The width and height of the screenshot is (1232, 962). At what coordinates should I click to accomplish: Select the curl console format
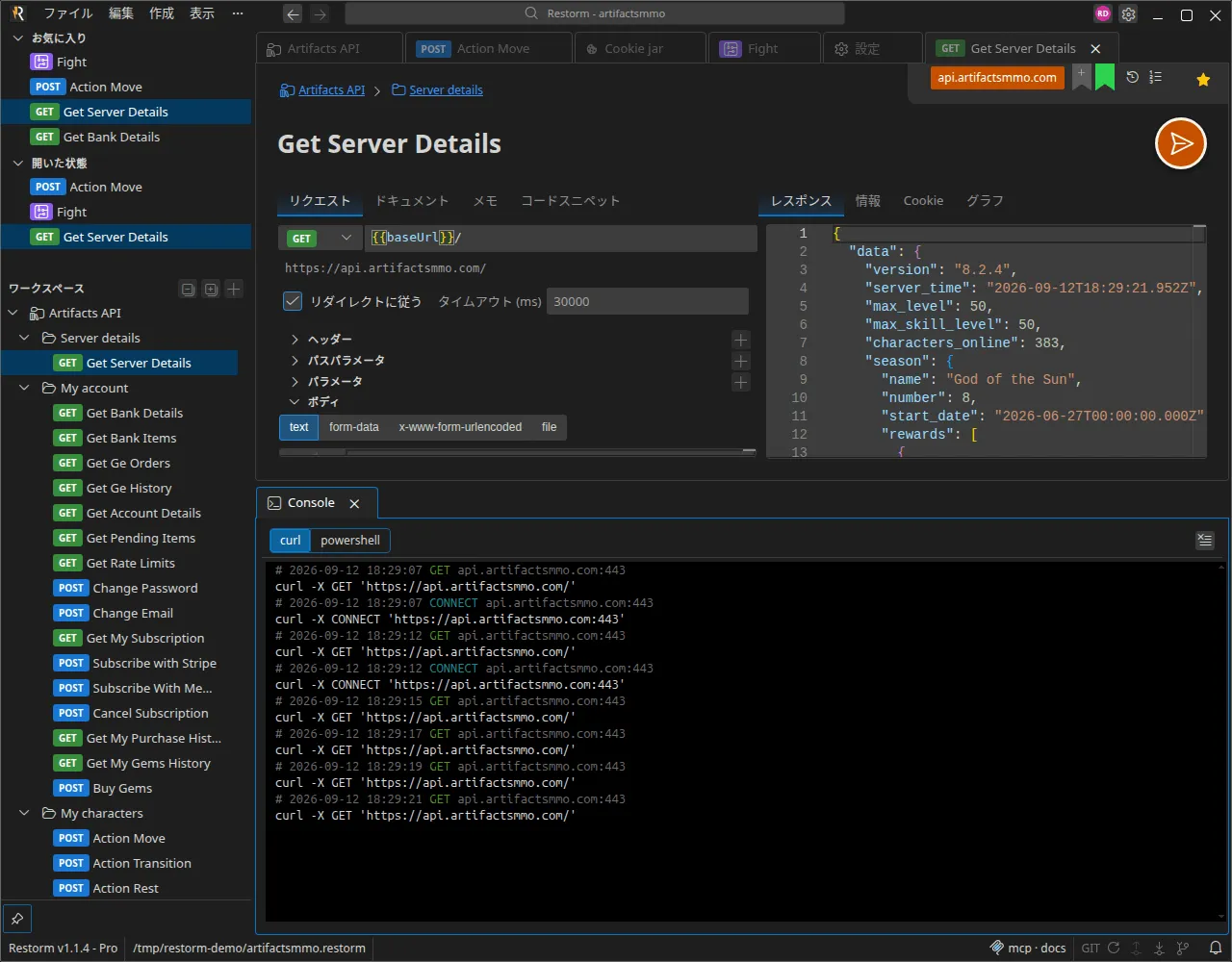tap(291, 541)
